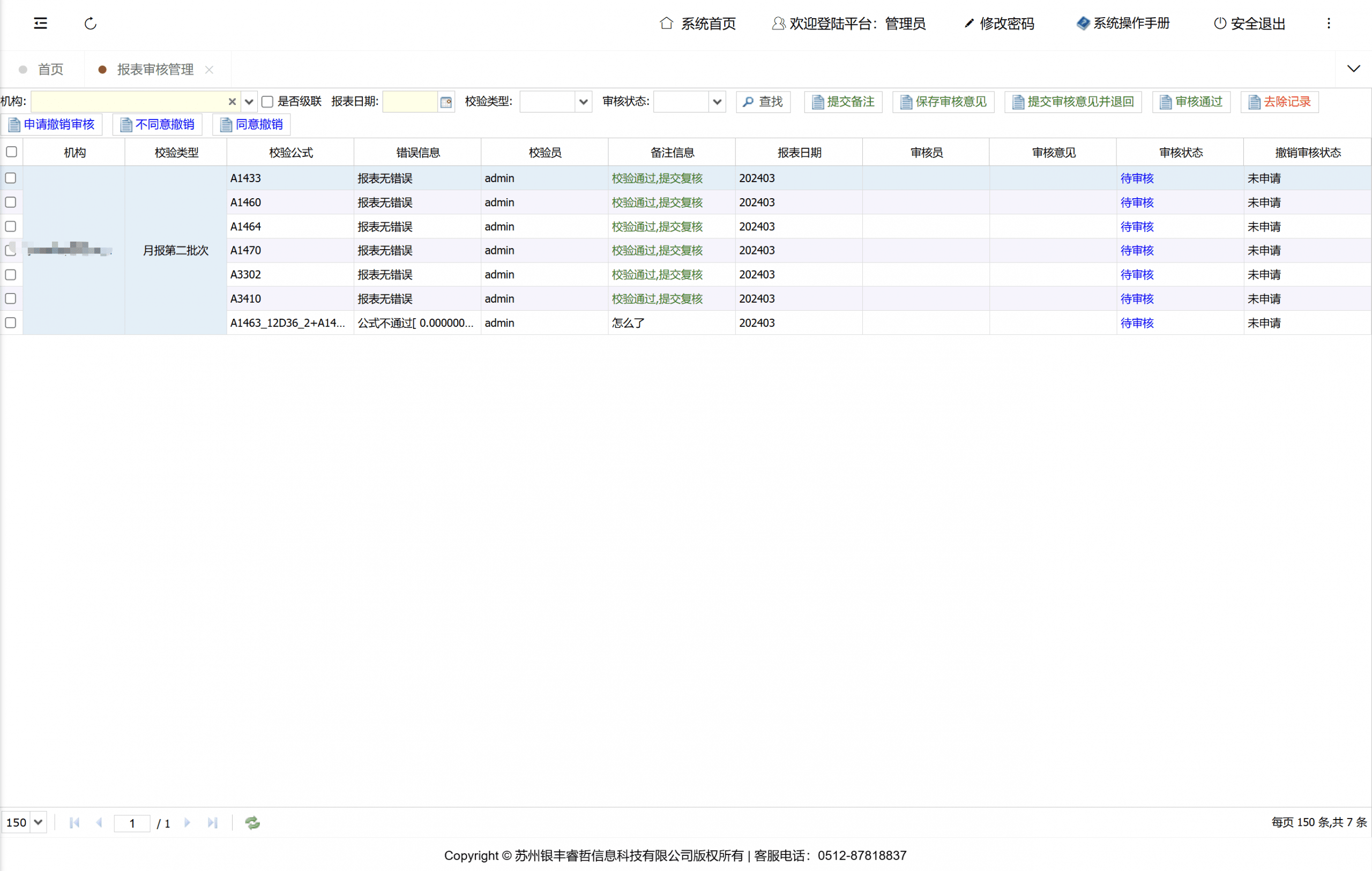Click the page refresh icon in header
The image size is (1372, 871).
pos(91,24)
